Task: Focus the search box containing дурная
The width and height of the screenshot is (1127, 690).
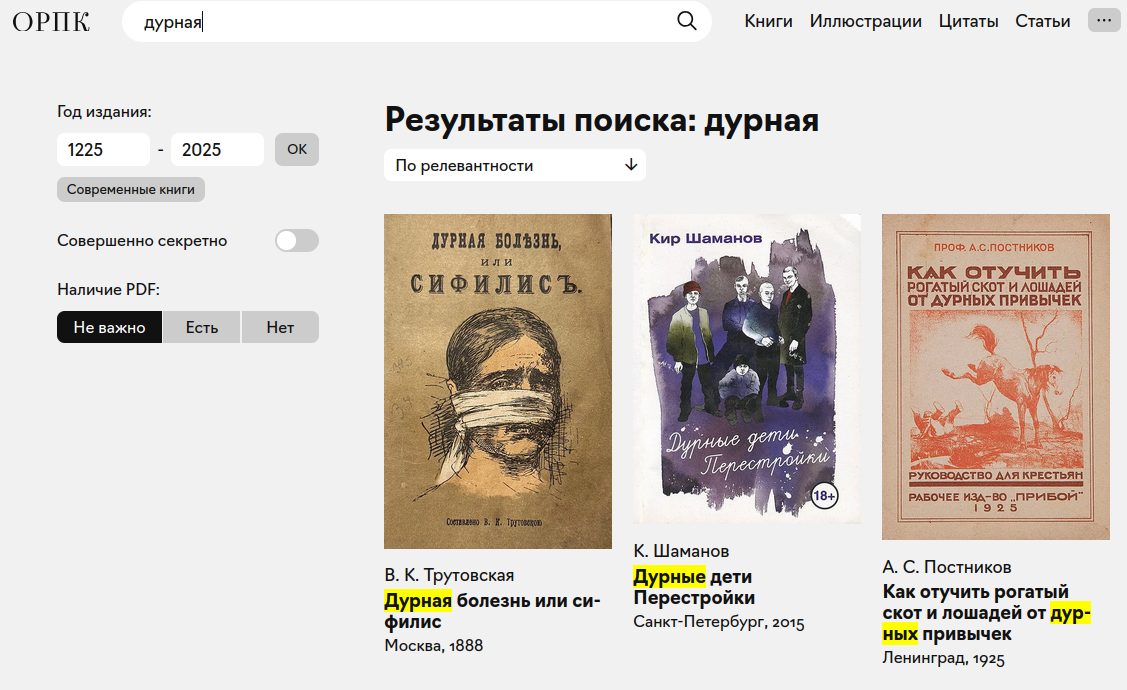Action: [x=400, y=22]
